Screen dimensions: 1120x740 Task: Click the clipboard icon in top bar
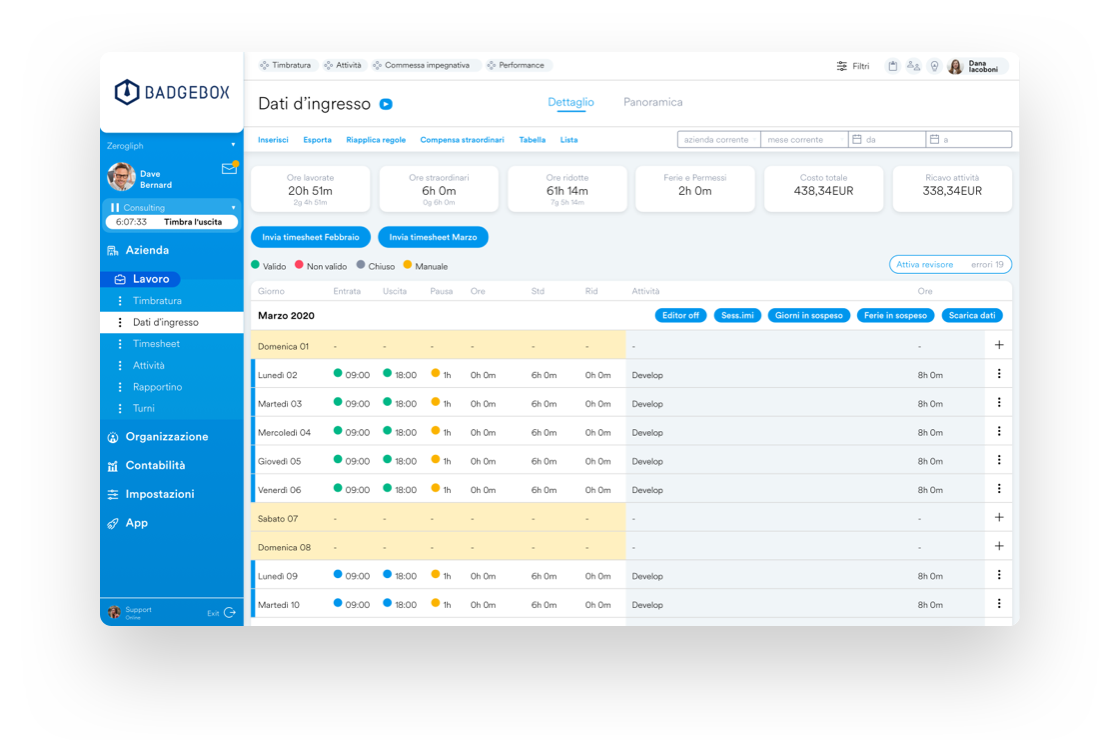(893, 66)
